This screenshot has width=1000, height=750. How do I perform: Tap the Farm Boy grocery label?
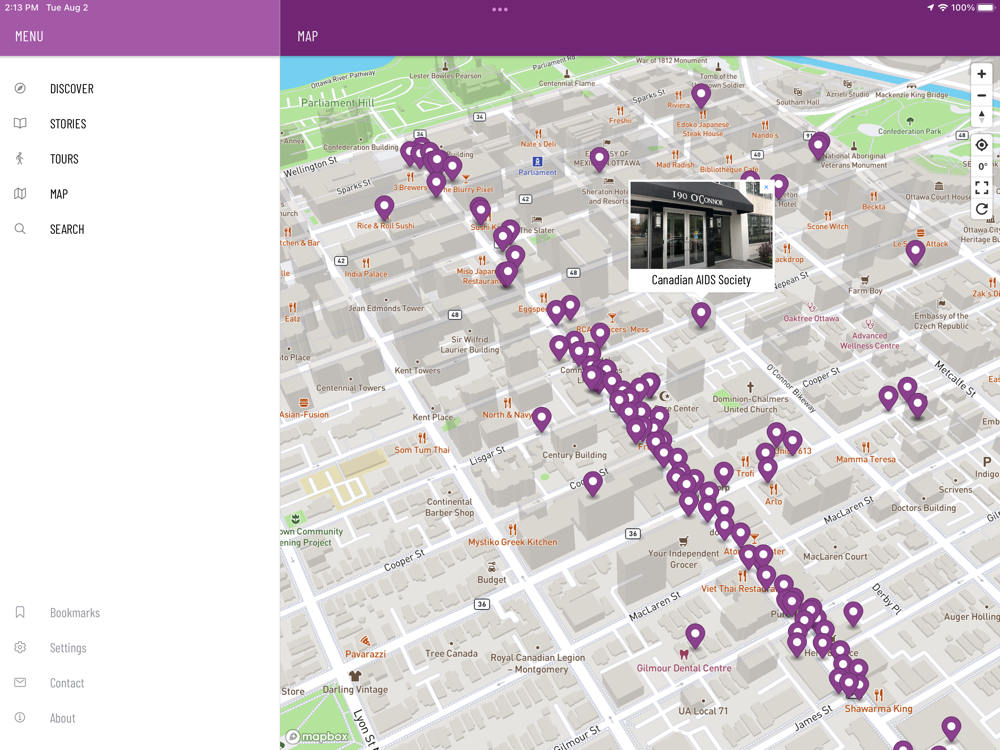point(865,291)
